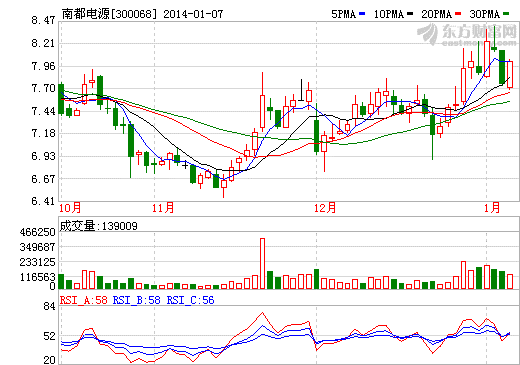Click the 466250 volume axis label
The image size is (520, 365).
(38, 232)
